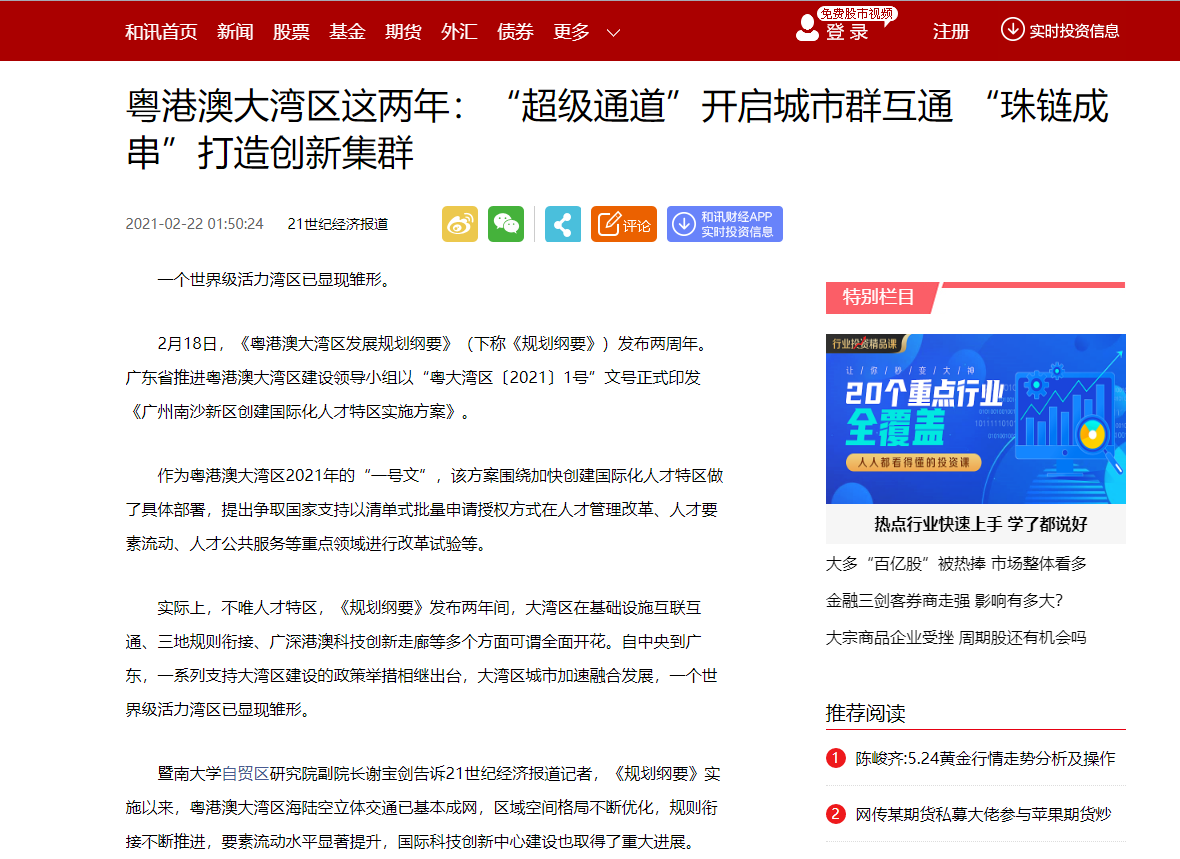Image resolution: width=1180 pixels, height=859 pixels.
Task: Click the user avatar login icon
Action: tap(807, 29)
